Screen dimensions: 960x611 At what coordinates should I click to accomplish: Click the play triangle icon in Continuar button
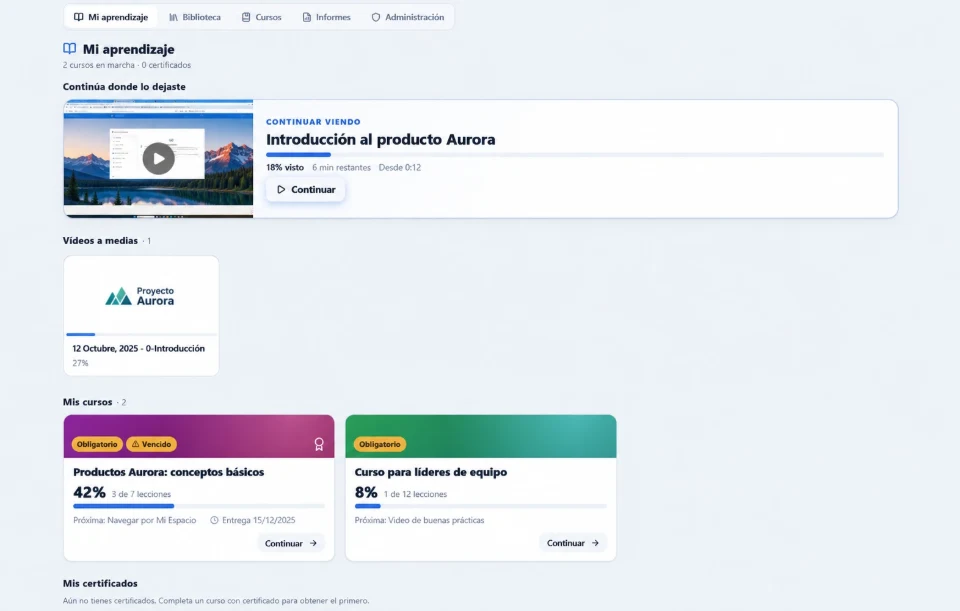point(281,190)
